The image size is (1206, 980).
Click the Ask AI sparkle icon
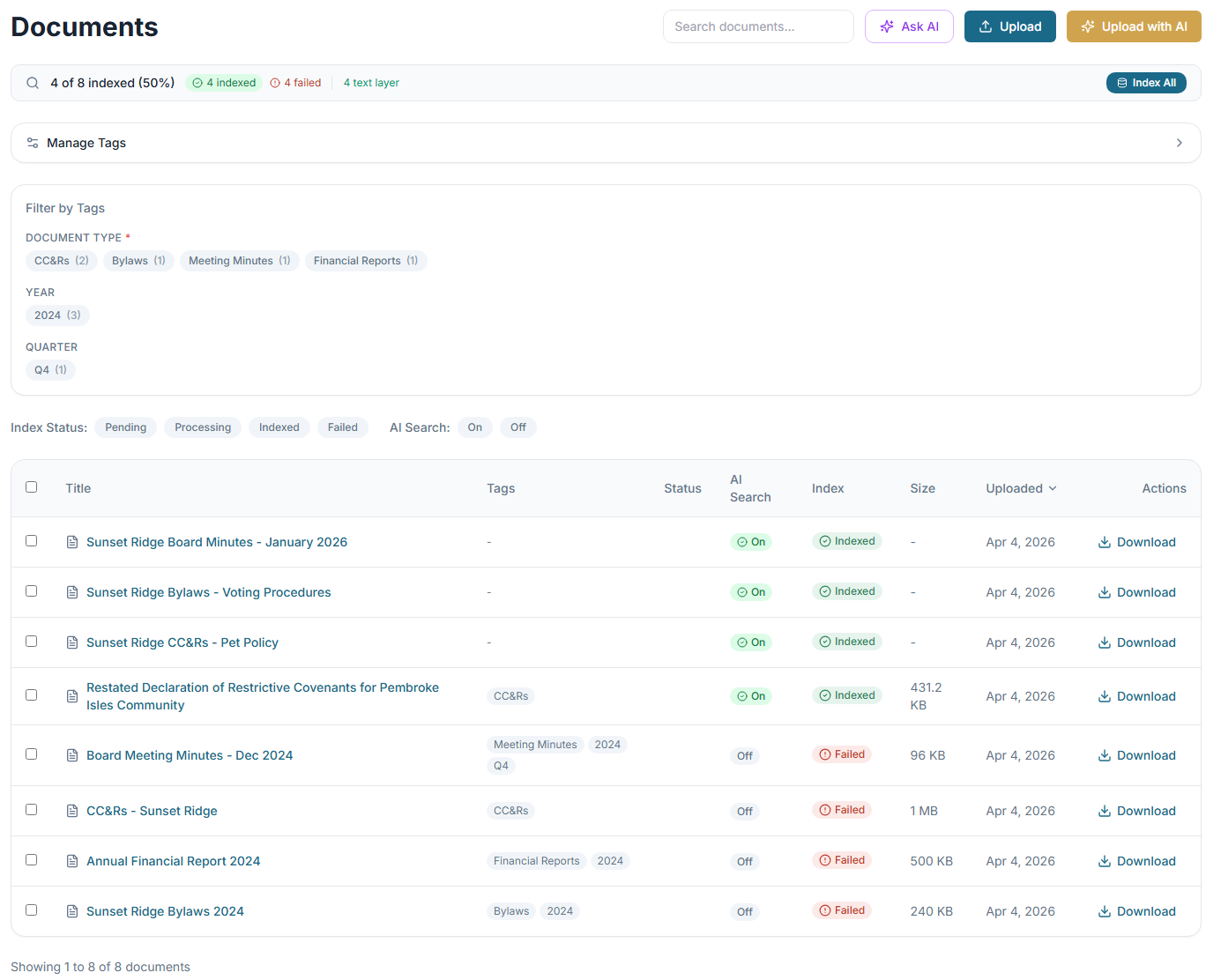point(887,26)
